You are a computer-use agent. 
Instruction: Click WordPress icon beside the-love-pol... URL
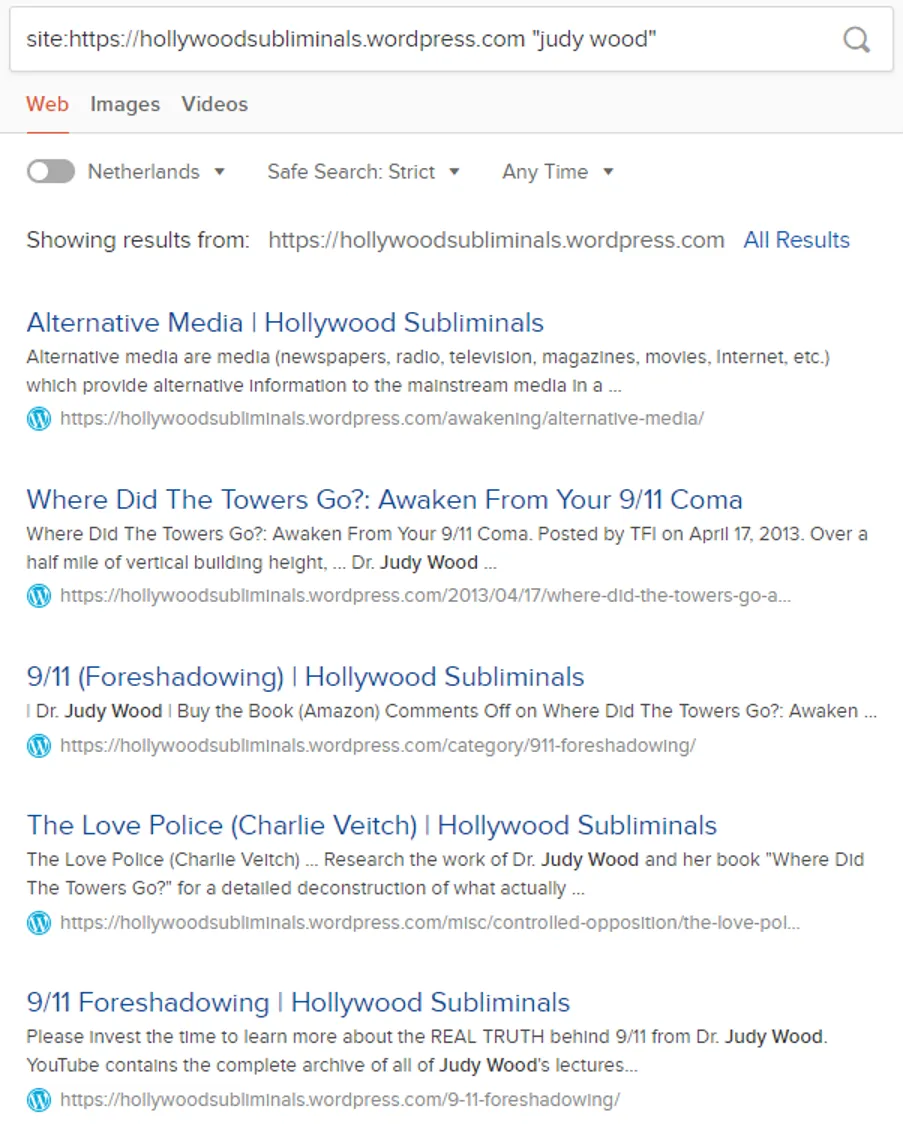click(39, 923)
